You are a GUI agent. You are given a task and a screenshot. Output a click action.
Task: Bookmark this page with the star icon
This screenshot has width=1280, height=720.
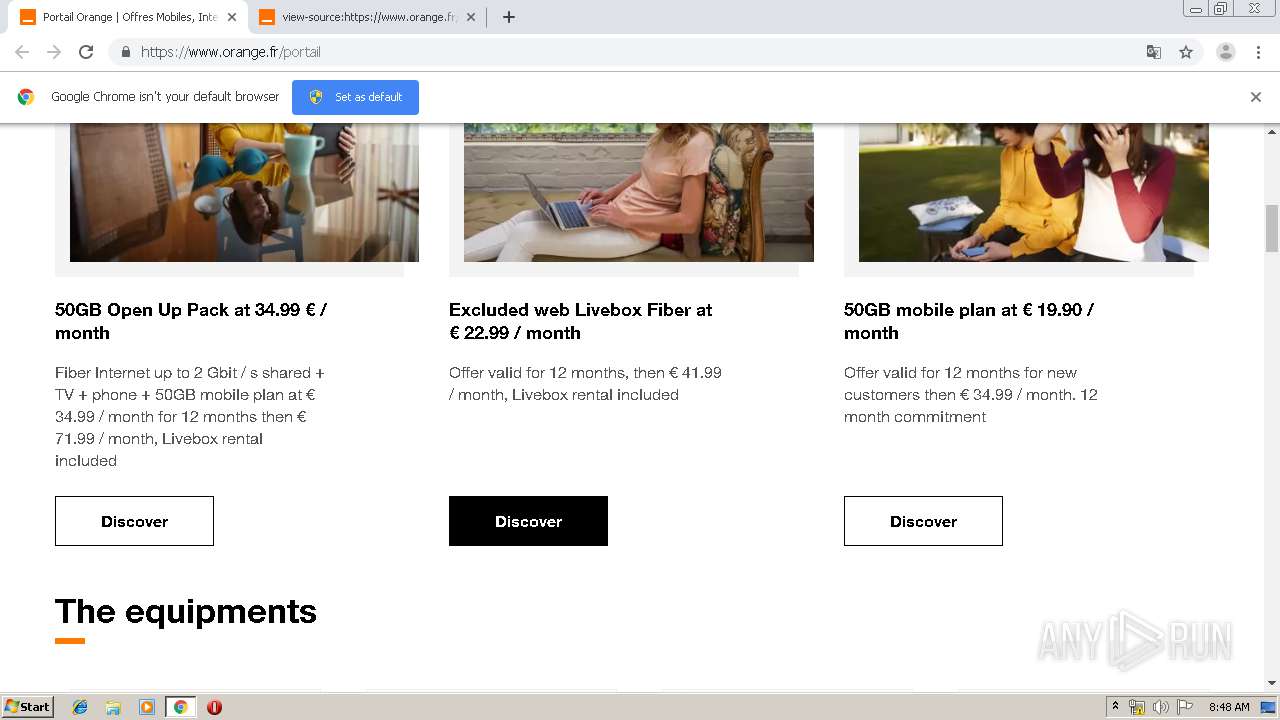click(x=1186, y=52)
